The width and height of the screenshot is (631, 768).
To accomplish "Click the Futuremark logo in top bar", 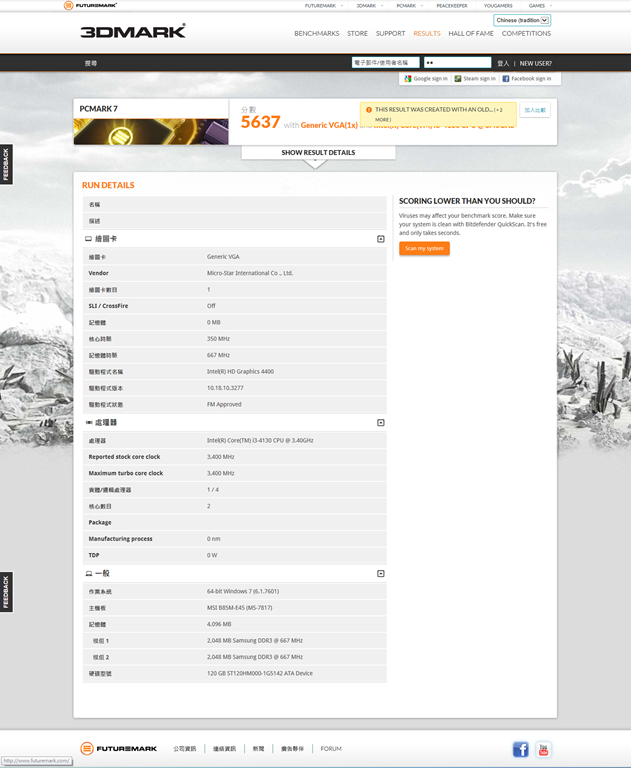I will [x=91, y=5].
